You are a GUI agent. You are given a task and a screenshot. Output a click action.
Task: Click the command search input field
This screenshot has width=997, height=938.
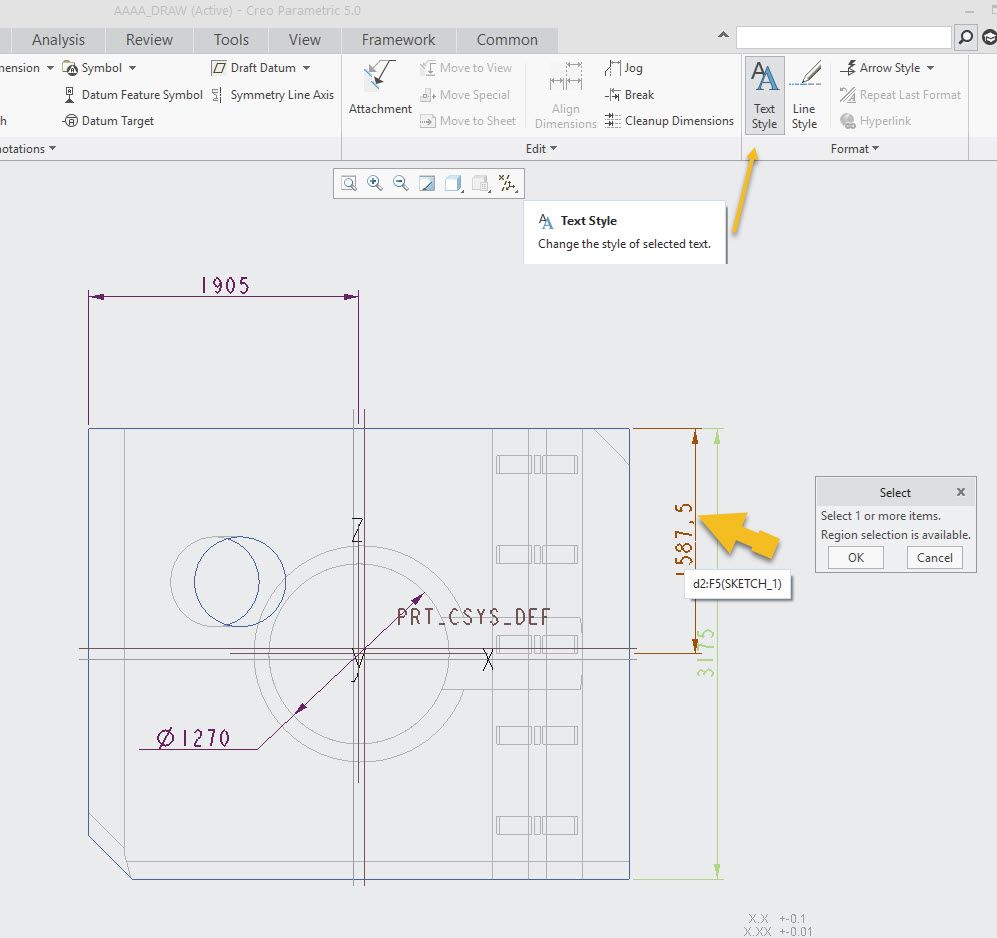click(x=843, y=38)
